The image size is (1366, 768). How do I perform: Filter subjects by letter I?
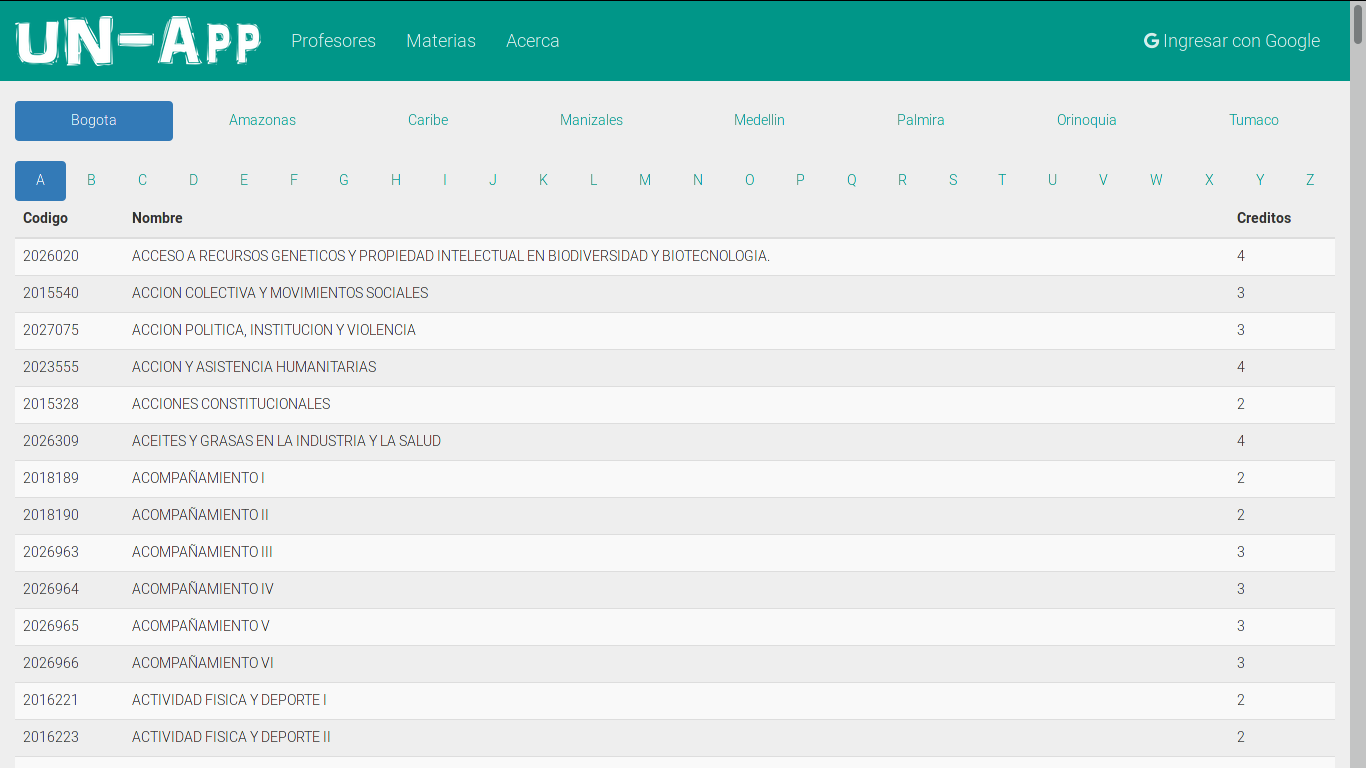pos(444,180)
